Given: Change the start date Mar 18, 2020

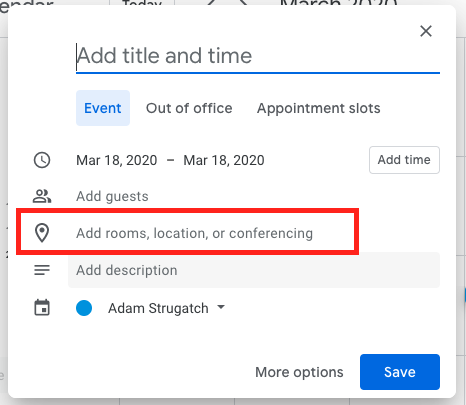Looking at the screenshot, I should point(117,160).
